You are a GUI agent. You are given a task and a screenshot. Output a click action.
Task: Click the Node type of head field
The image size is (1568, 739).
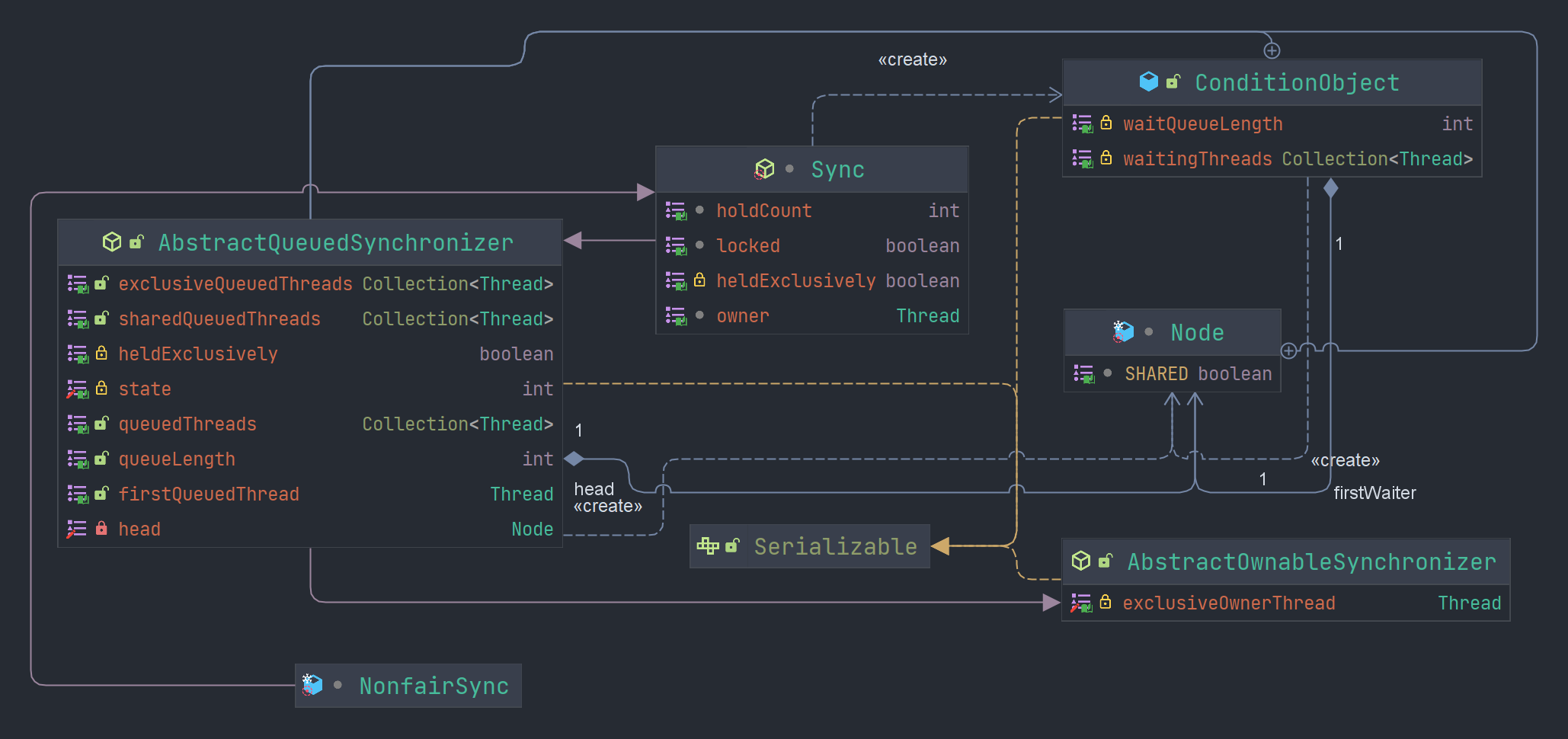[533, 529]
